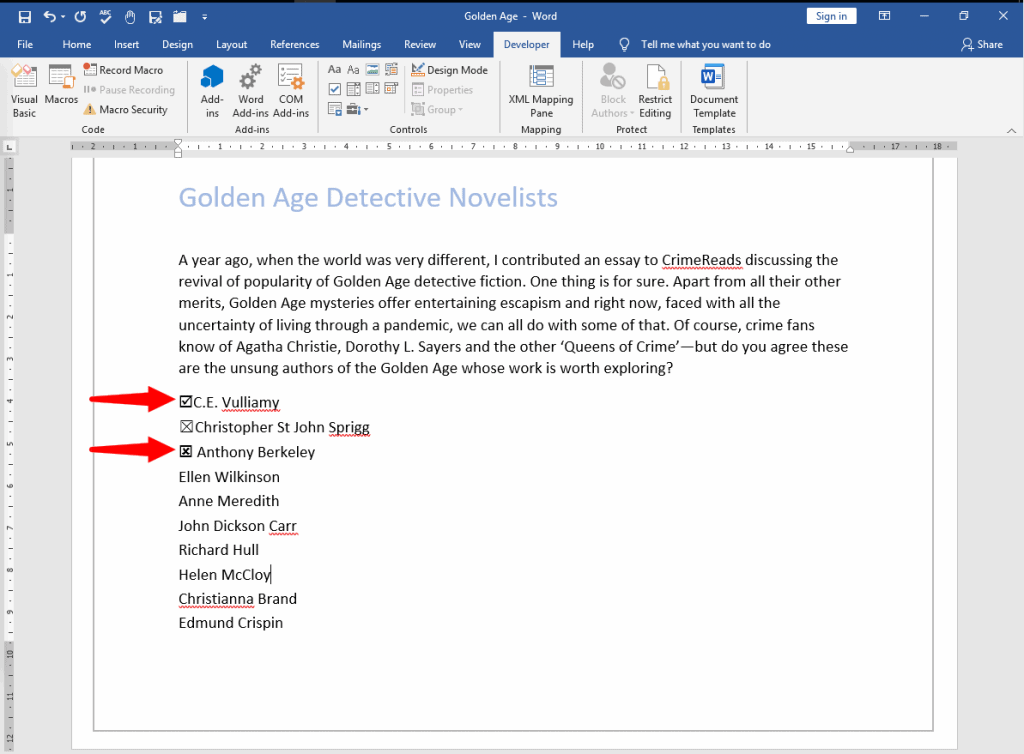The height and width of the screenshot is (754, 1024).
Task: Expand the Group controls dropdown
Action: (x=437, y=110)
